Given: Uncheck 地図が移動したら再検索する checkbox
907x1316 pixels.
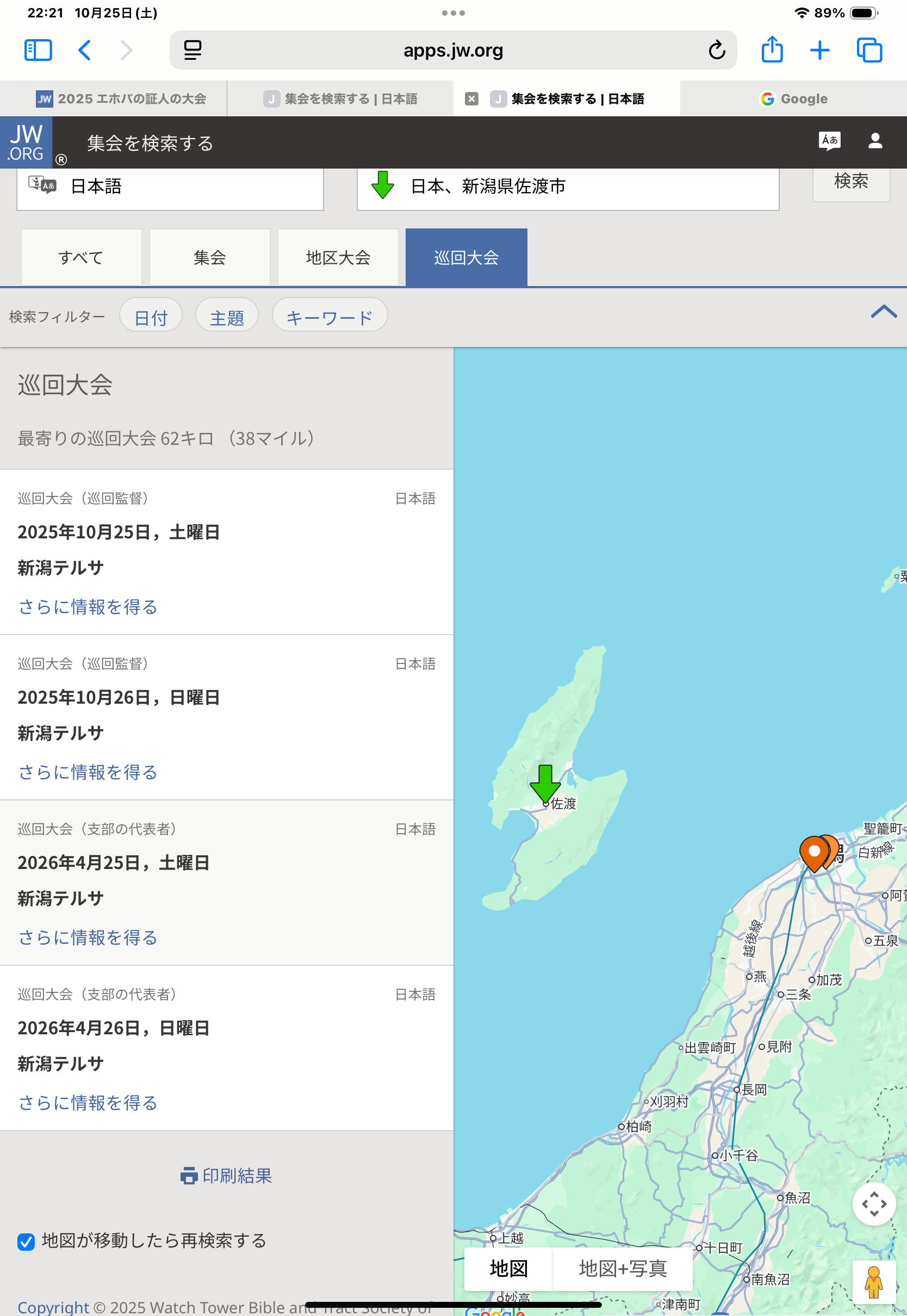Looking at the screenshot, I should (26, 1241).
